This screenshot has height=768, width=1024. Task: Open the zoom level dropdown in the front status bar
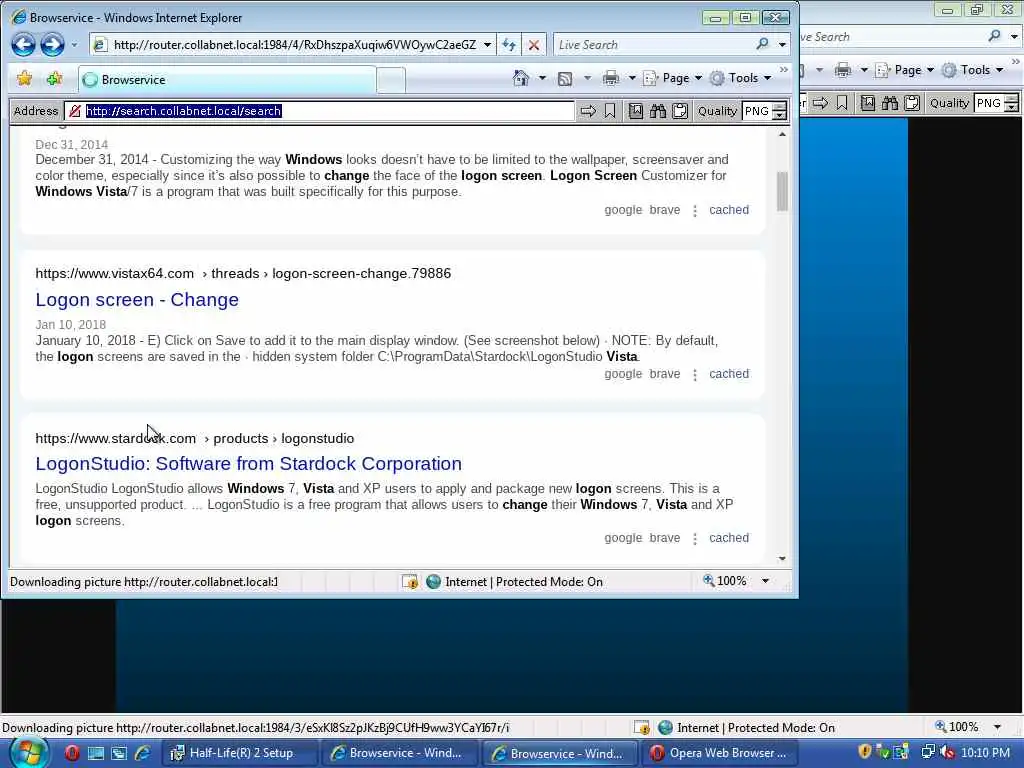point(765,581)
